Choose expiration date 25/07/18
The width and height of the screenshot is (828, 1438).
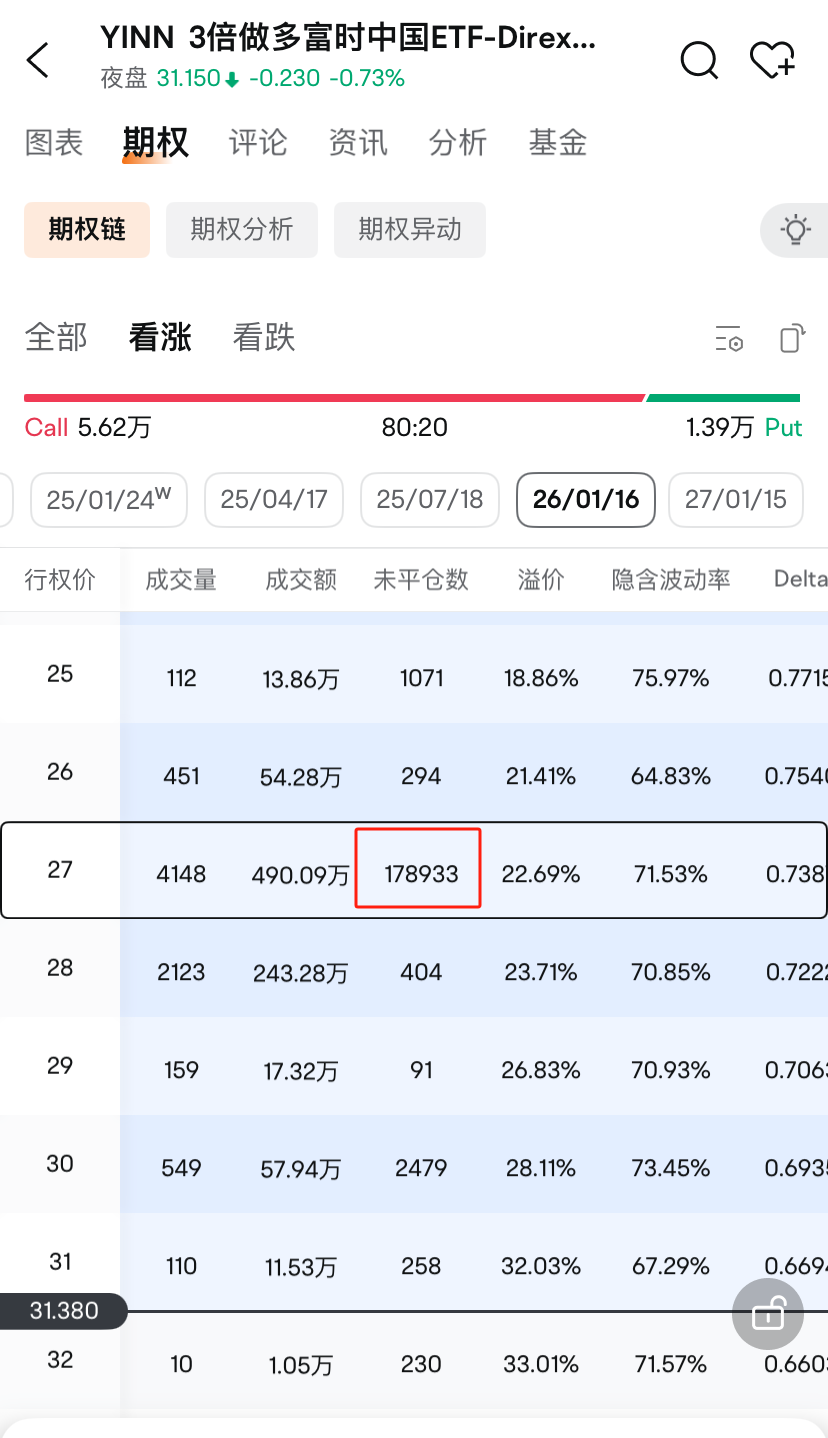[x=430, y=500]
